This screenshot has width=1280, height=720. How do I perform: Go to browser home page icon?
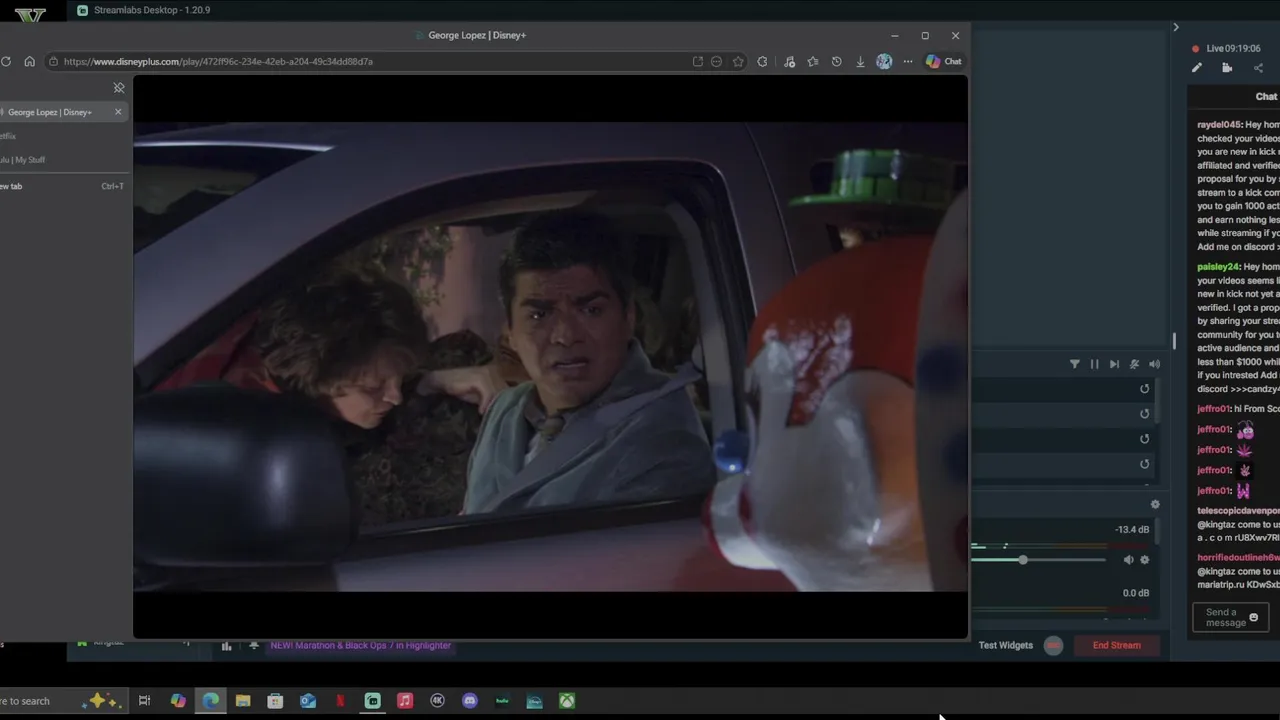(x=29, y=61)
